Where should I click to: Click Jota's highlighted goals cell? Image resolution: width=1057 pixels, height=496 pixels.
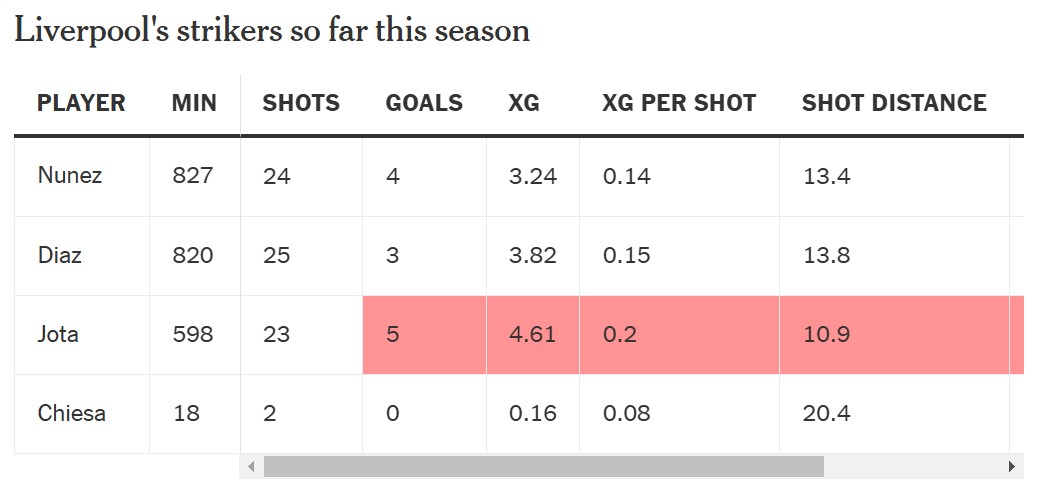(x=424, y=334)
